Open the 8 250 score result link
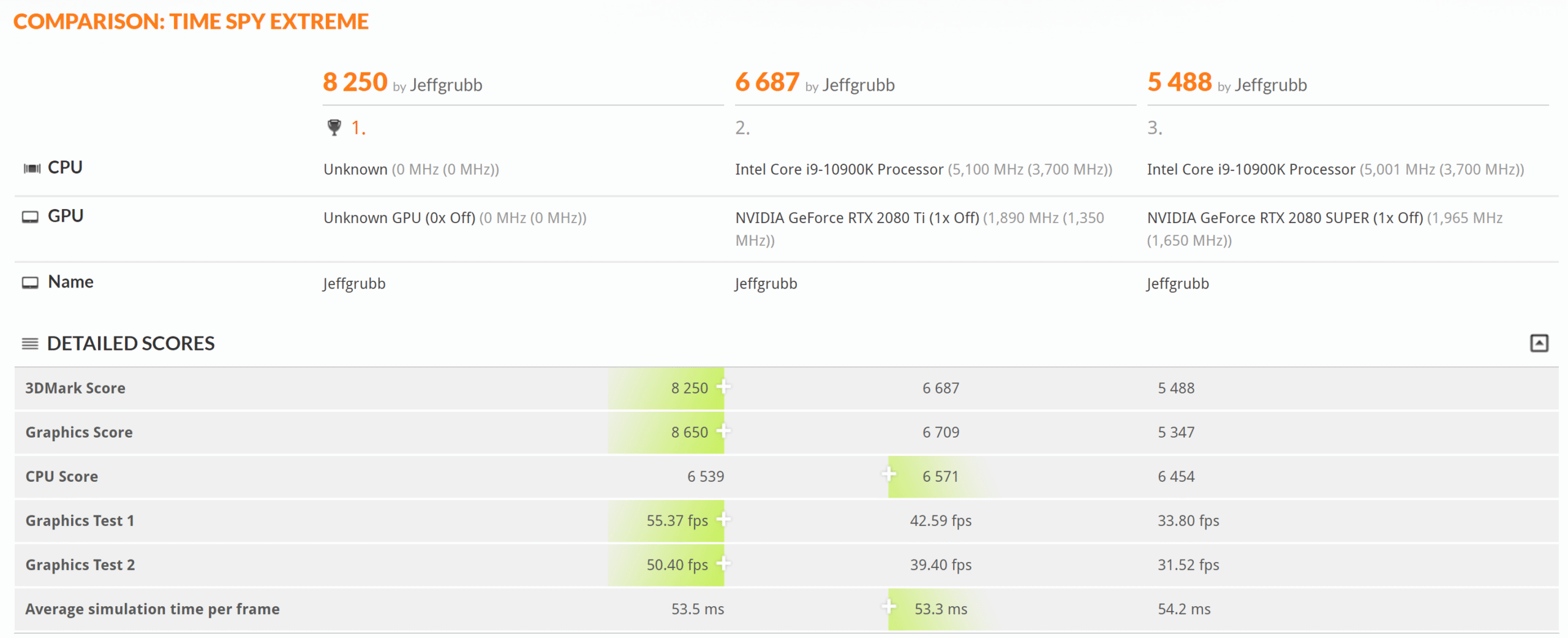Viewport: 1568px width, 638px height. (355, 82)
